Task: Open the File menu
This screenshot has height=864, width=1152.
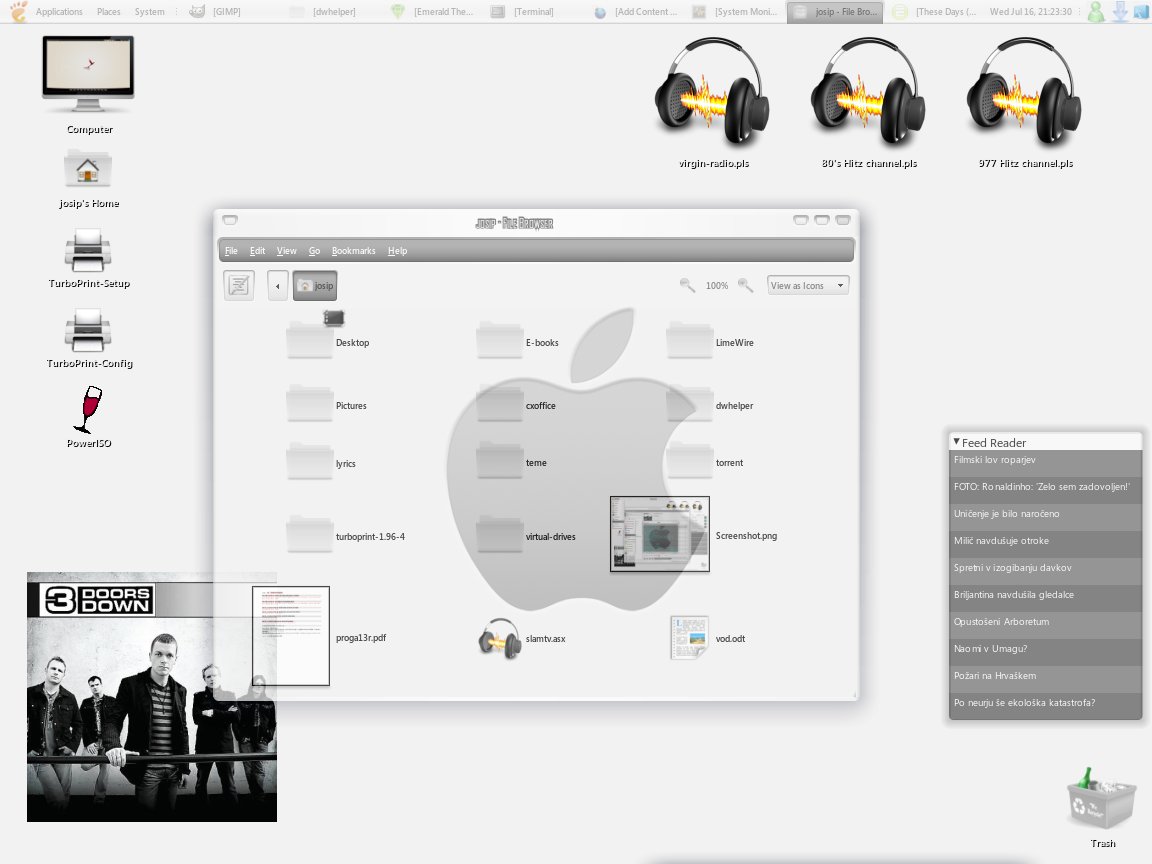Action: (231, 251)
